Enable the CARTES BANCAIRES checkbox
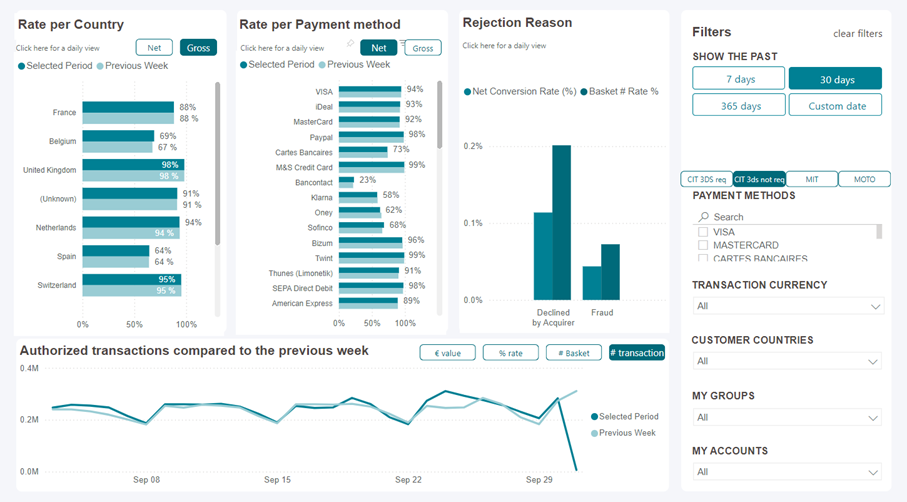Viewport: 907px width, 502px height. 703,258
